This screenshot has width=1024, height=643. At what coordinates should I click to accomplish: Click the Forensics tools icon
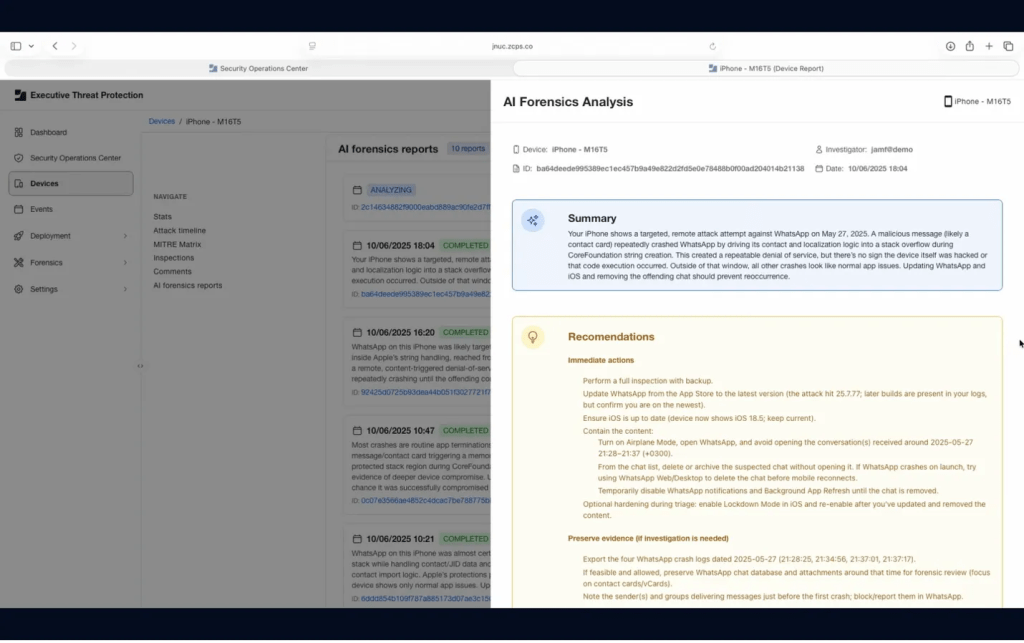click(x=19, y=263)
